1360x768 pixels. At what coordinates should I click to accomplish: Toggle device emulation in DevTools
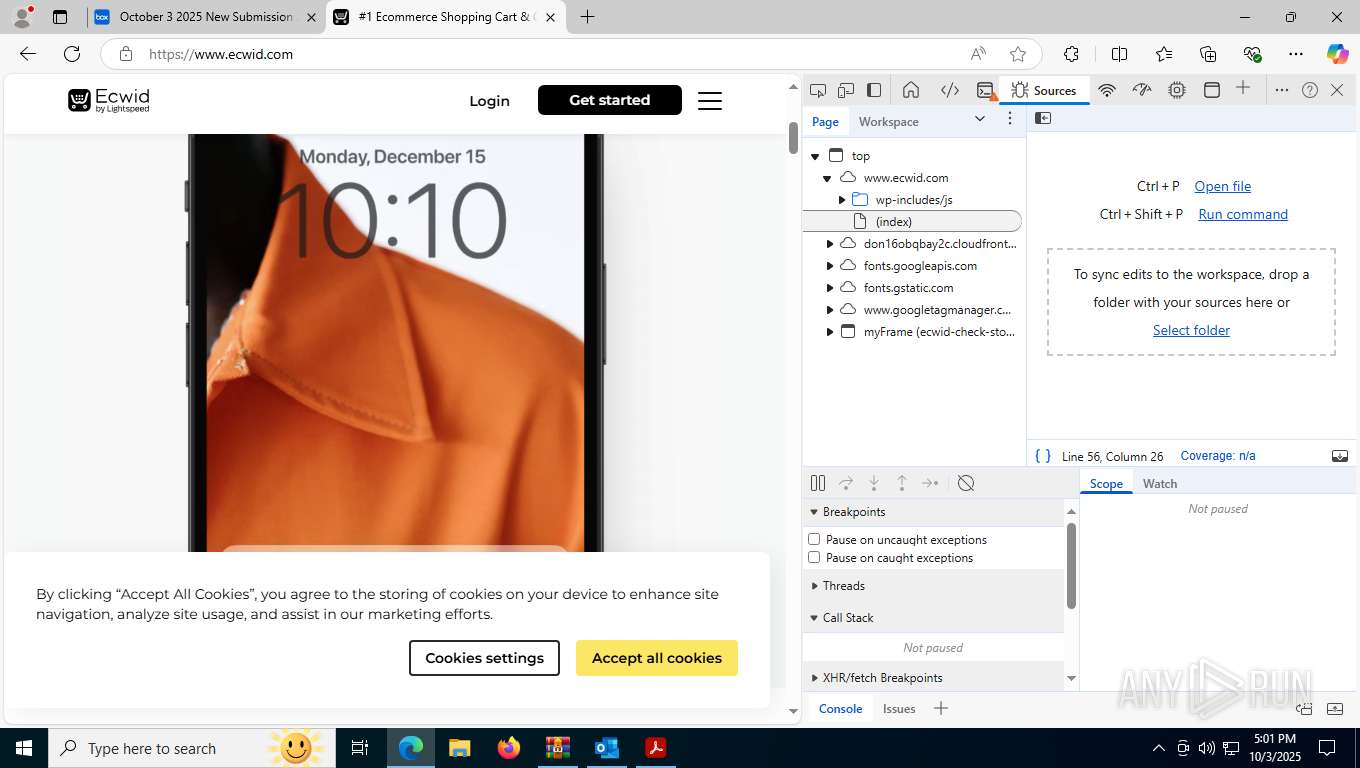pyautogui.click(x=846, y=90)
